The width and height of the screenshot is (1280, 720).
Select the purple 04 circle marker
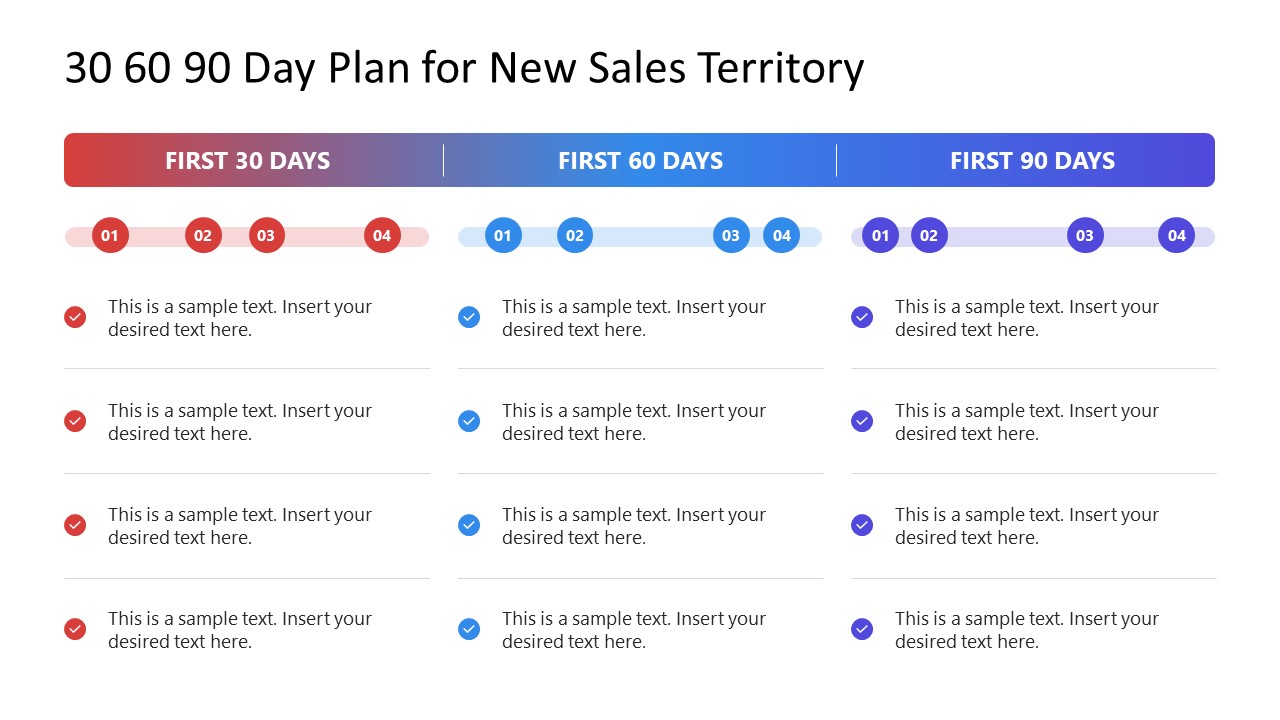click(x=1176, y=236)
